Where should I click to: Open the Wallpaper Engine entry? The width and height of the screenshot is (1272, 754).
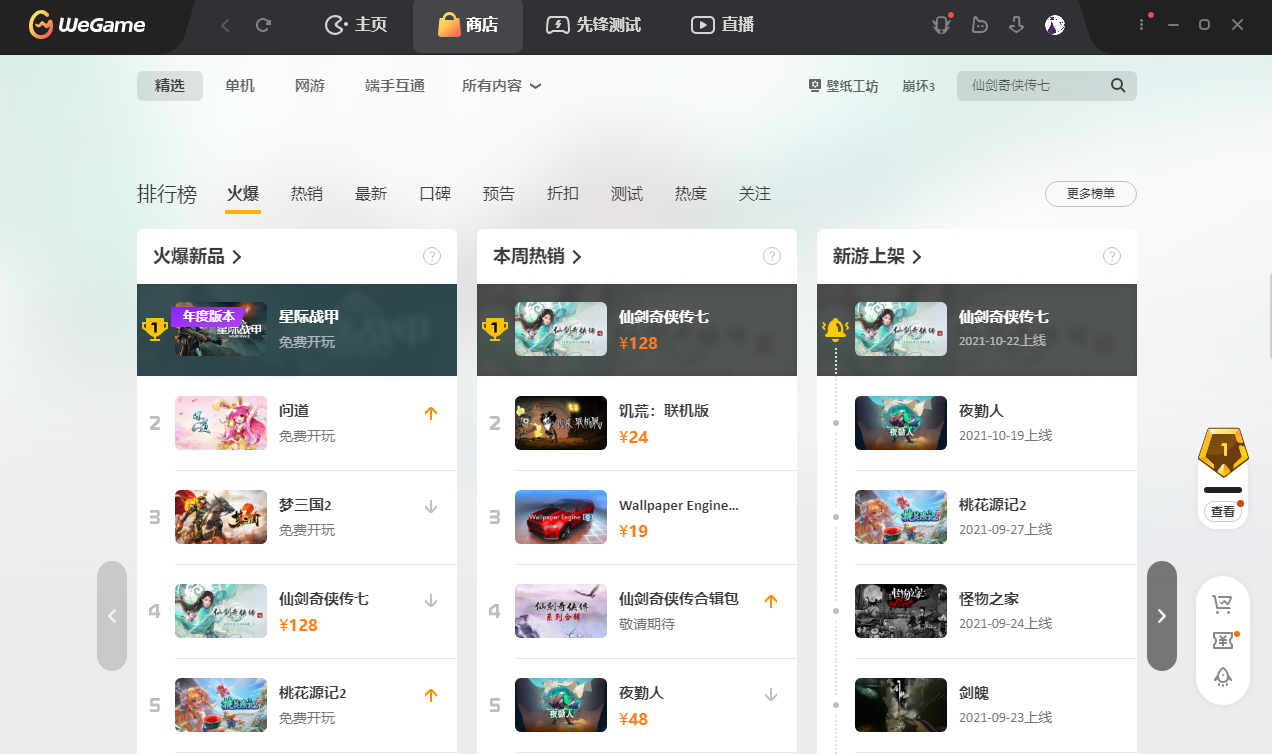pyautogui.click(x=637, y=517)
